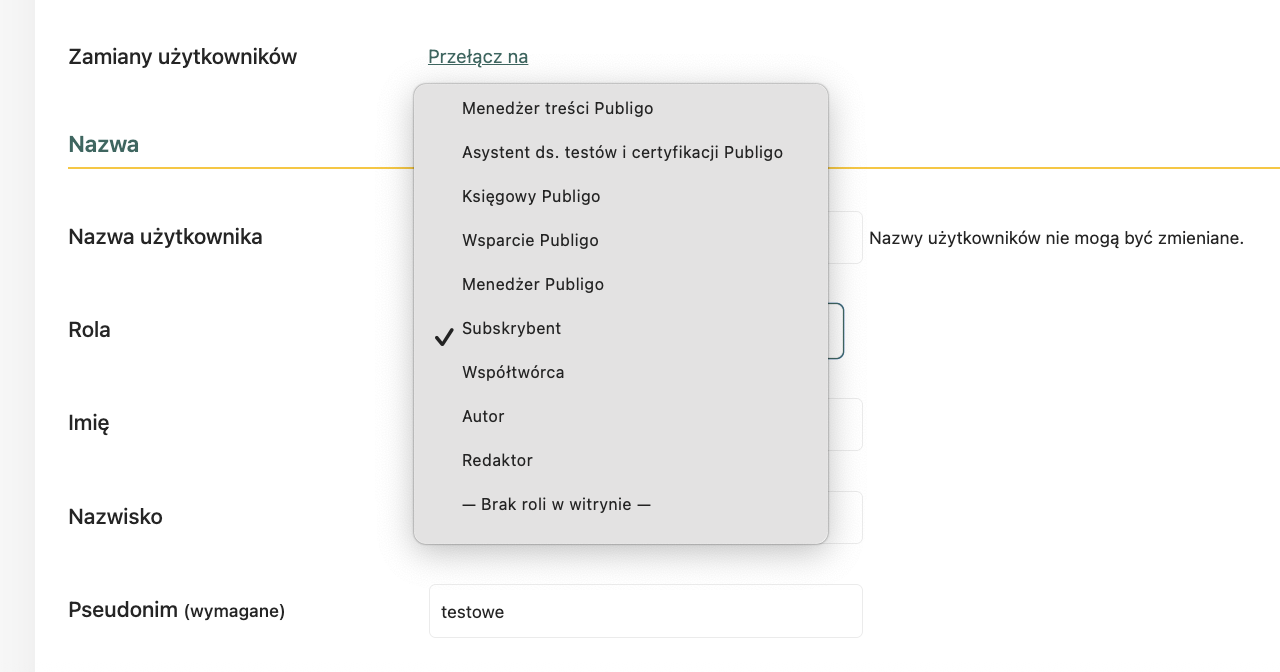Click the Pseudonim (wymagane) label
1280x672 pixels.
pos(176,610)
